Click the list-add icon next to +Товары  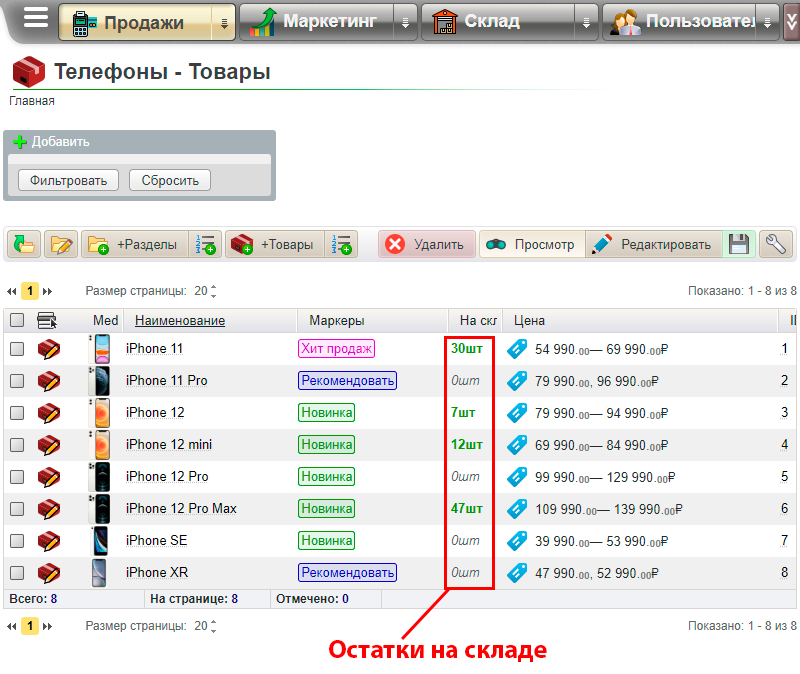tap(341, 244)
